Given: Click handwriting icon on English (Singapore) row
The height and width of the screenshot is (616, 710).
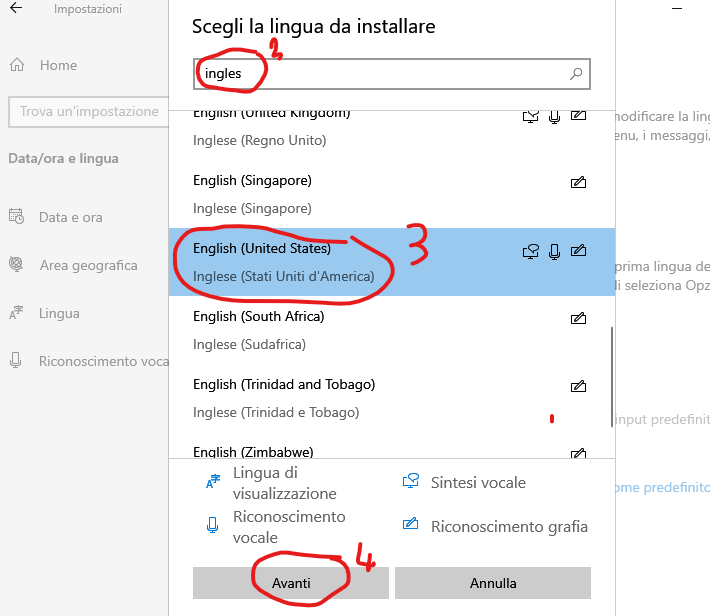Looking at the screenshot, I should pyautogui.click(x=578, y=182).
